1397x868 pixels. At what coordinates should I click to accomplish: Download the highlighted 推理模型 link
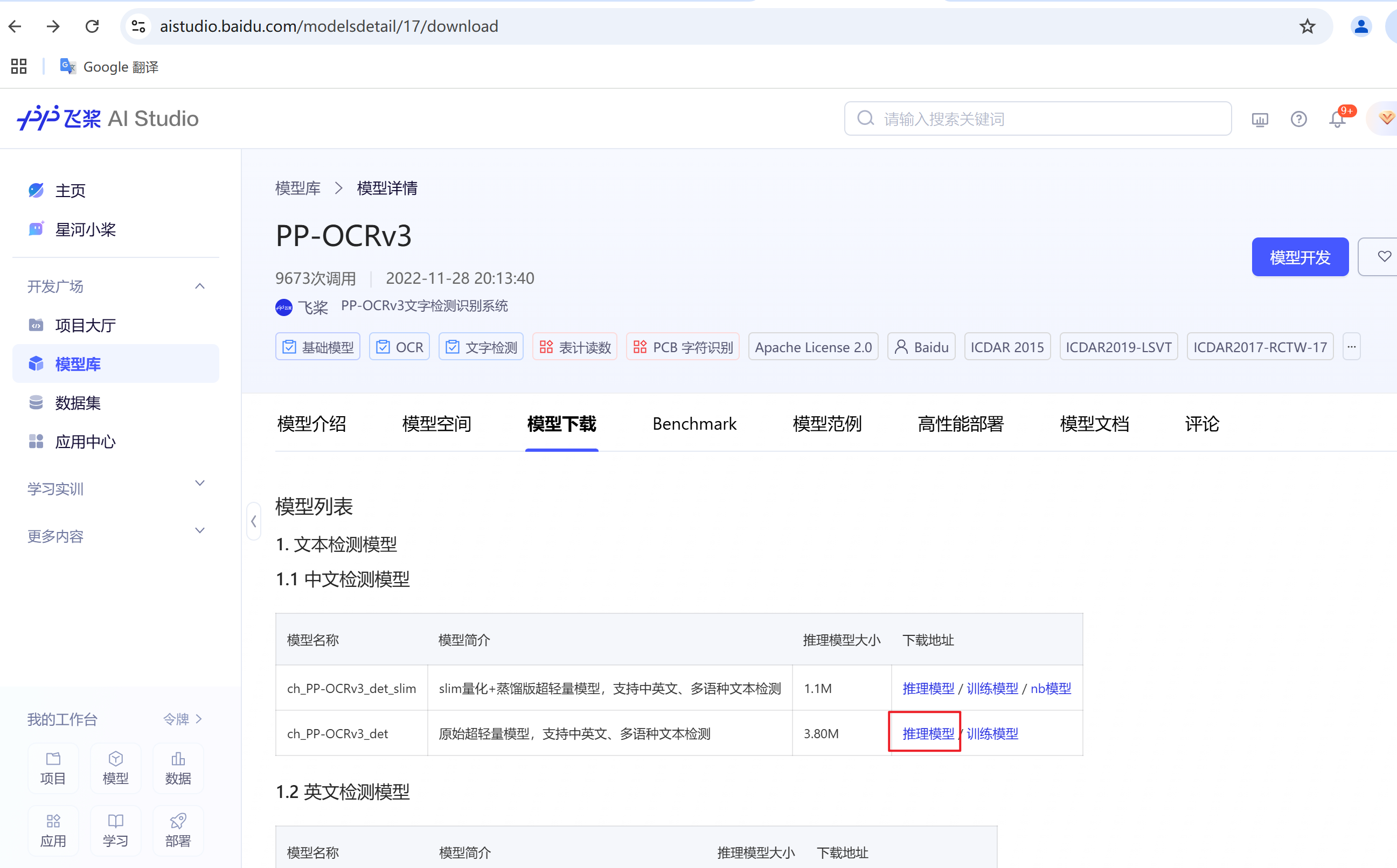coord(927,733)
